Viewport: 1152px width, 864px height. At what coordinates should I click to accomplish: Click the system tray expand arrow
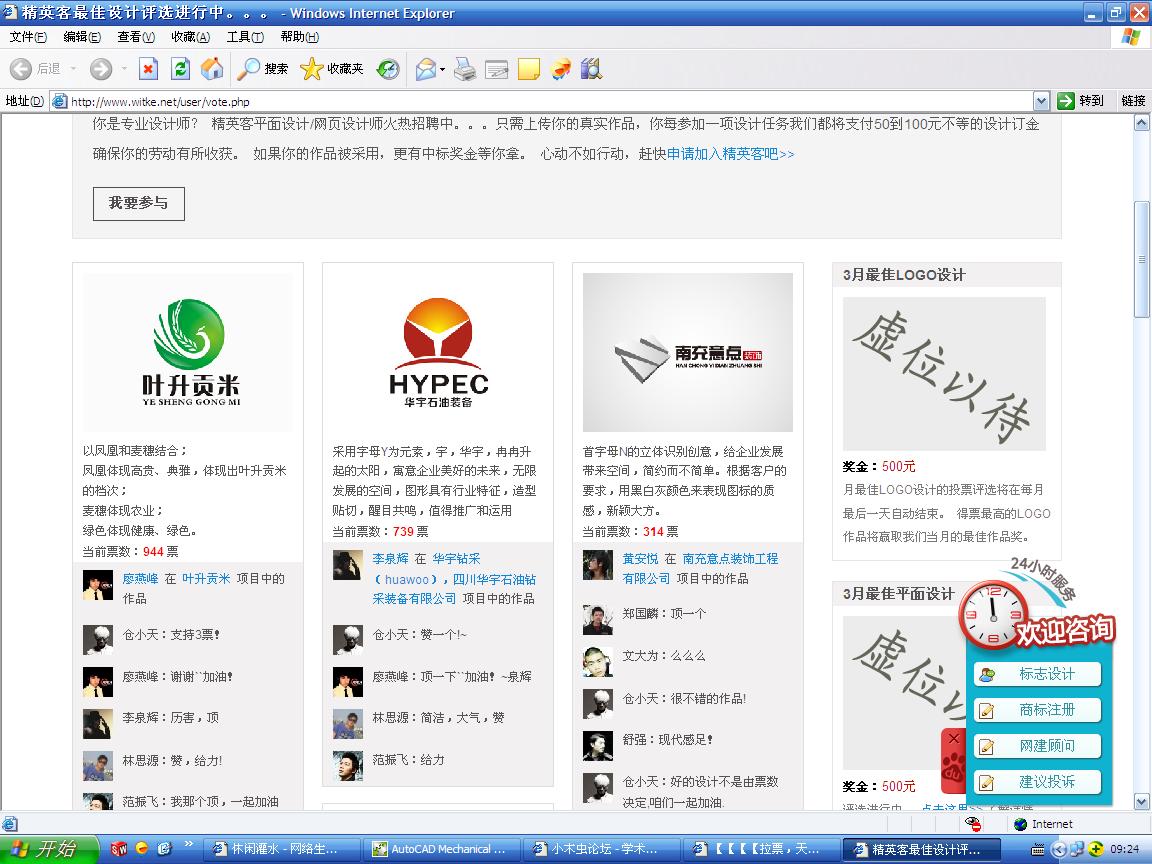tap(1058, 849)
